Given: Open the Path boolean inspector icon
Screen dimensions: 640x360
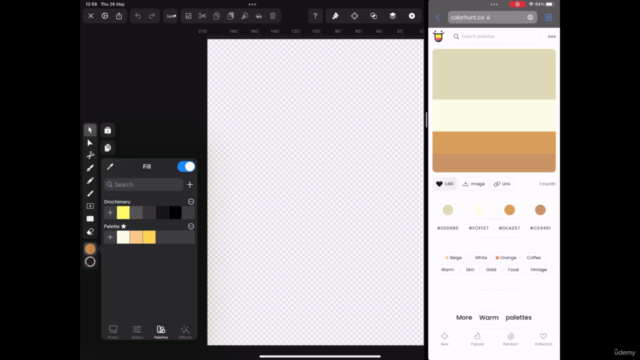Looking at the screenshot, I should [x=373, y=16].
